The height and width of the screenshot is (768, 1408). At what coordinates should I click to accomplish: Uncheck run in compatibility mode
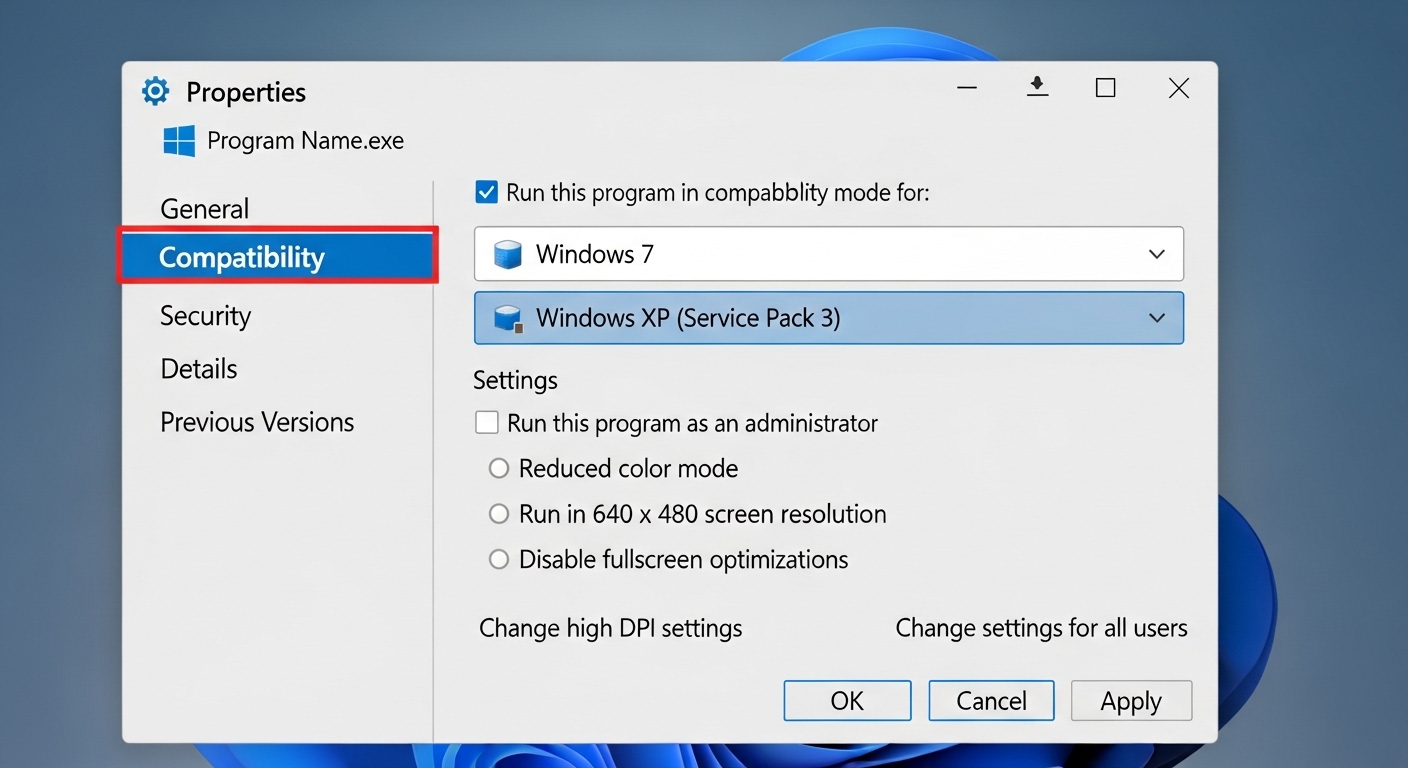coord(485,191)
